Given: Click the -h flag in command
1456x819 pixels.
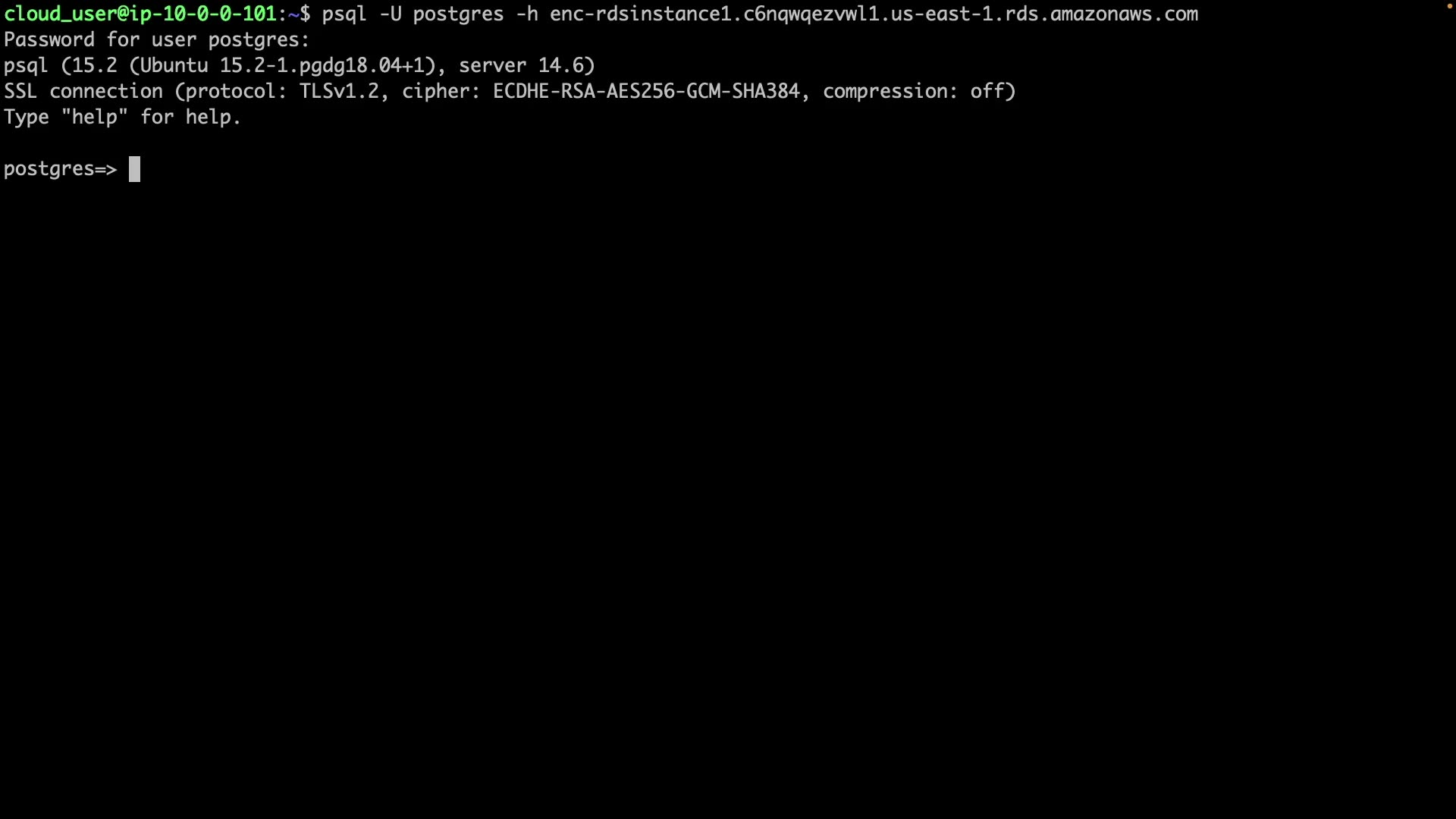Looking at the screenshot, I should point(526,14).
